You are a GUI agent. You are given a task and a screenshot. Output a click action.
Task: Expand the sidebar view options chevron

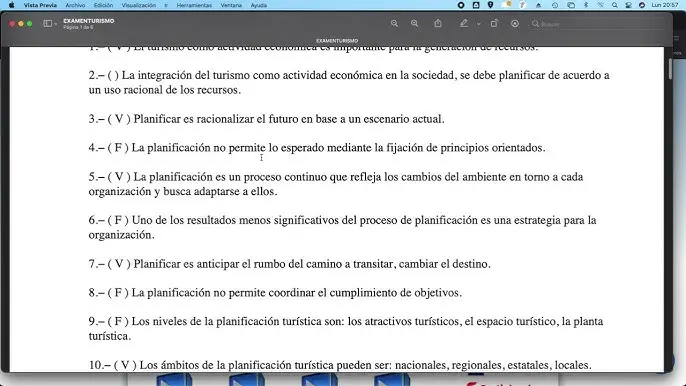click(x=56, y=24)
